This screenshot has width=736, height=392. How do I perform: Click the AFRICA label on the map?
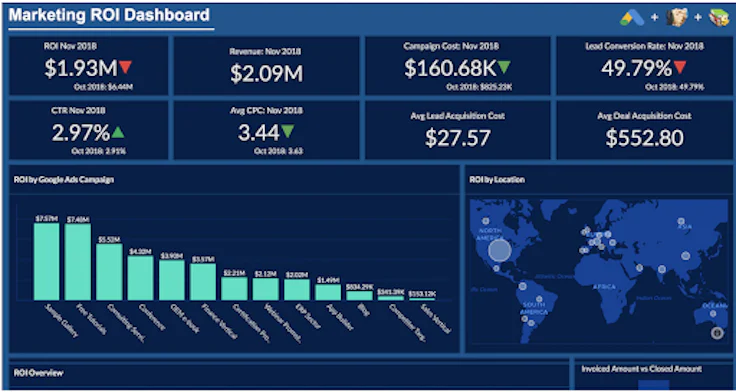[605, 286]
